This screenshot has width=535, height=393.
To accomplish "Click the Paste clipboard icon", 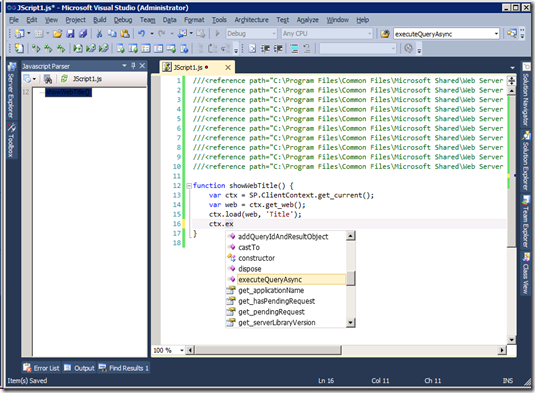I will [125, 33].
